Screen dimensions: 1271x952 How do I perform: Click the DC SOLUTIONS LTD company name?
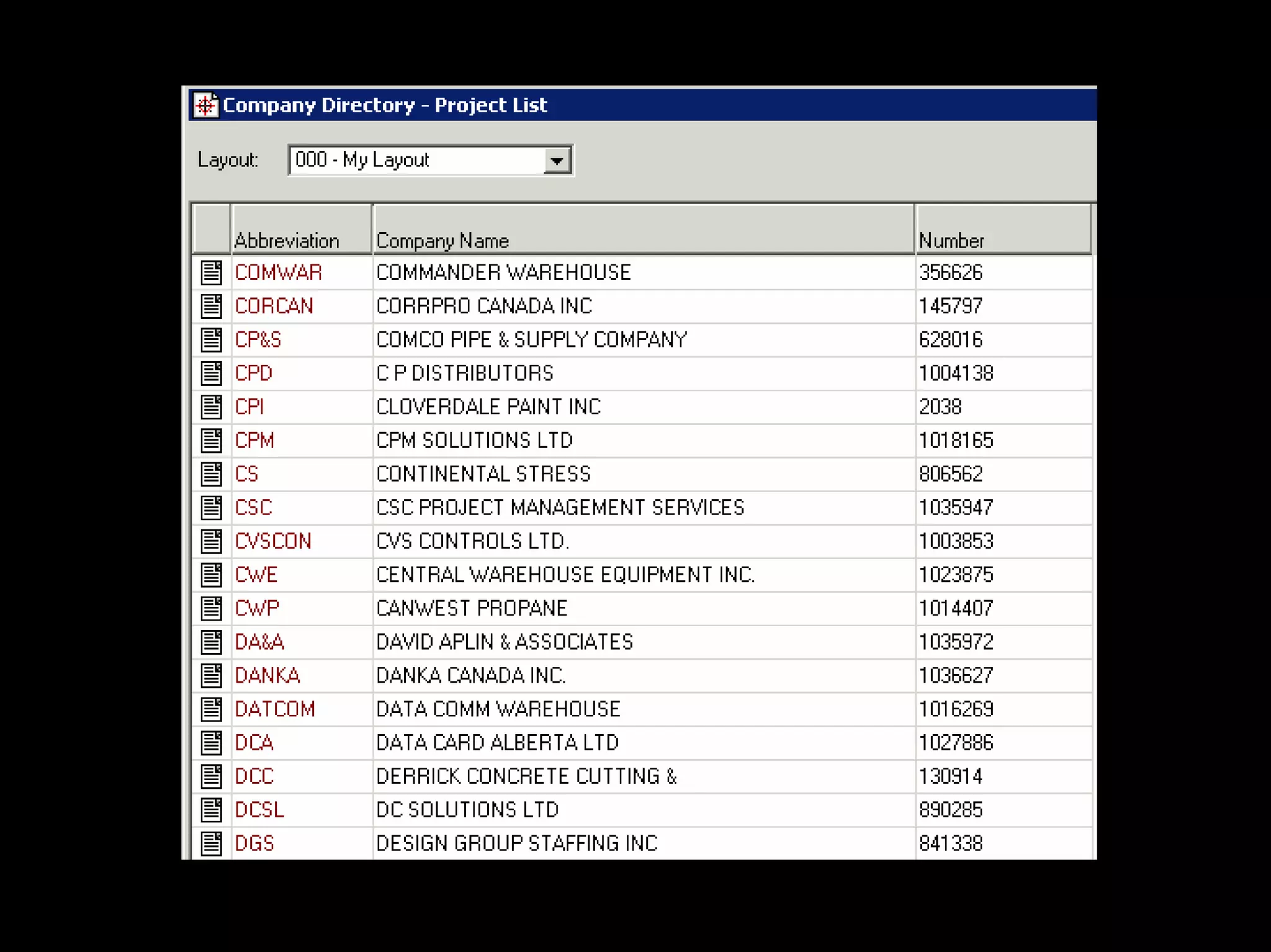pos(467,810)
